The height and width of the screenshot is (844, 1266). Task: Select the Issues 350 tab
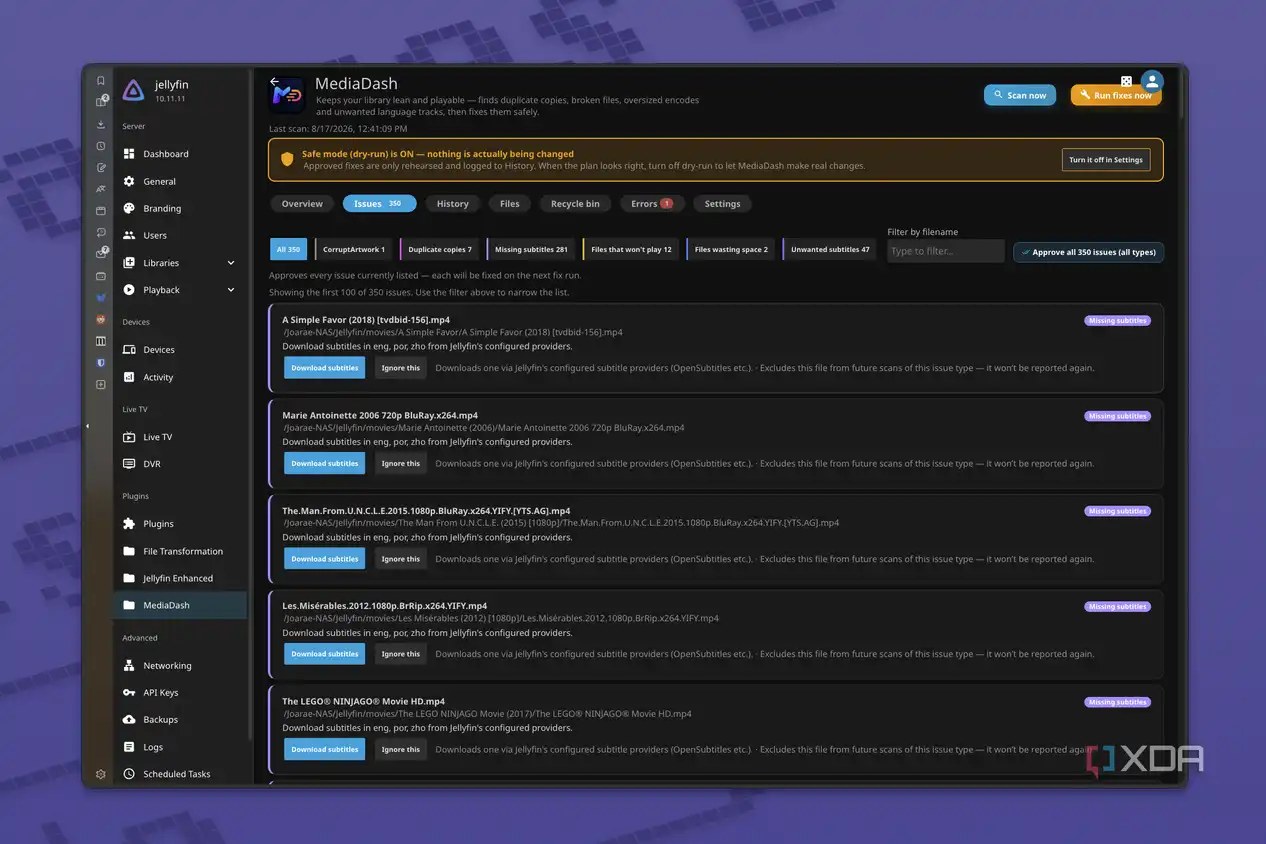click(379, 204)
